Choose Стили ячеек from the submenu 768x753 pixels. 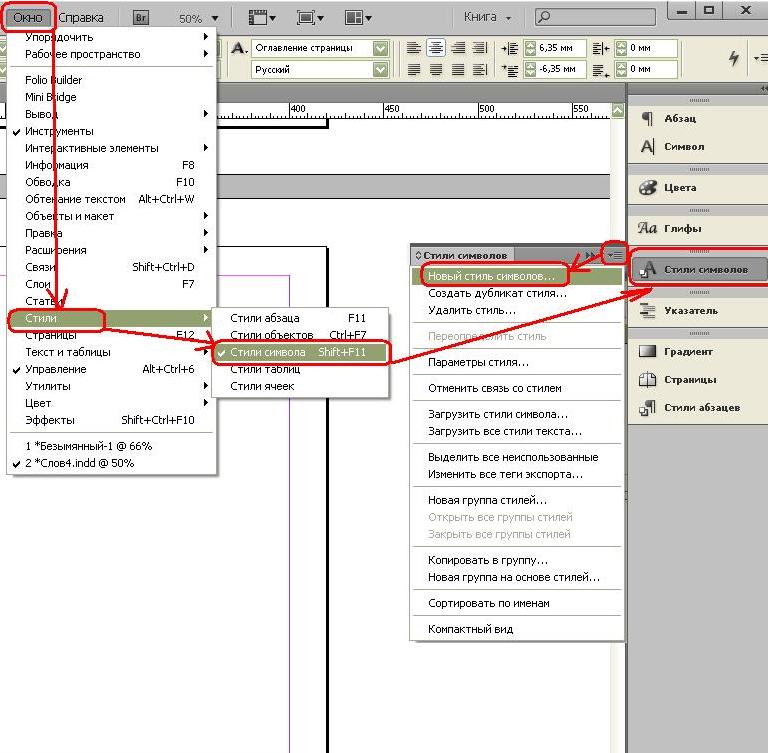pos(301,387)
